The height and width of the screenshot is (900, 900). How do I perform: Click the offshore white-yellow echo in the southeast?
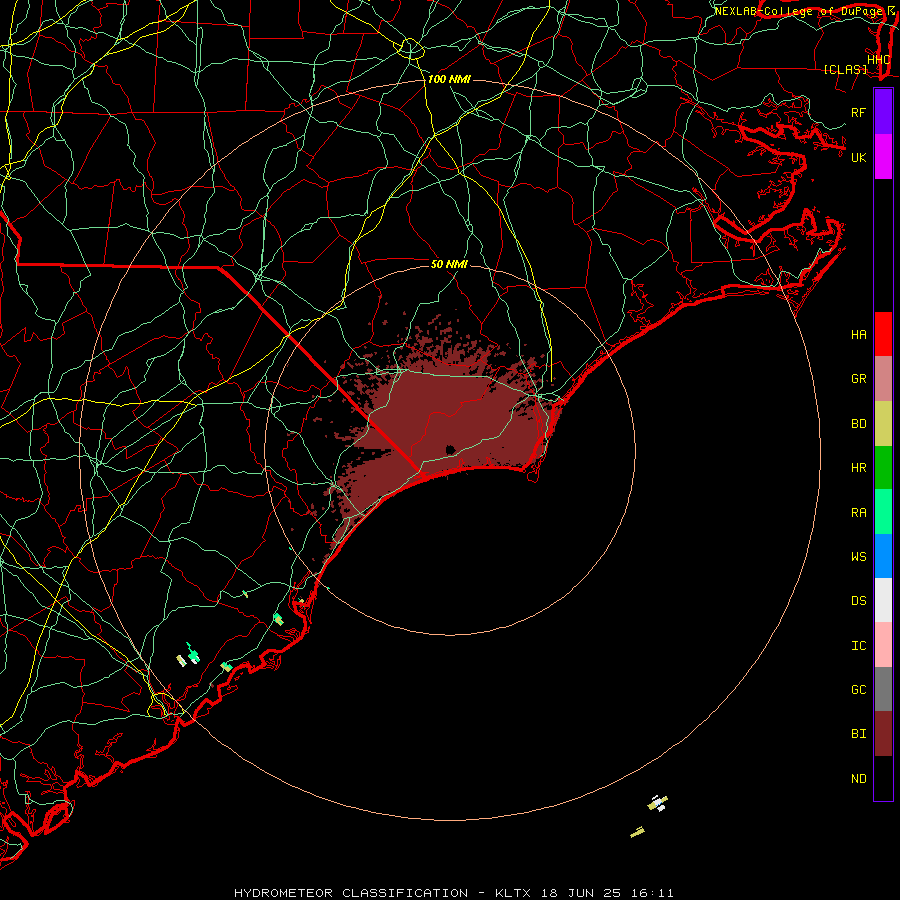pos(657,803)
